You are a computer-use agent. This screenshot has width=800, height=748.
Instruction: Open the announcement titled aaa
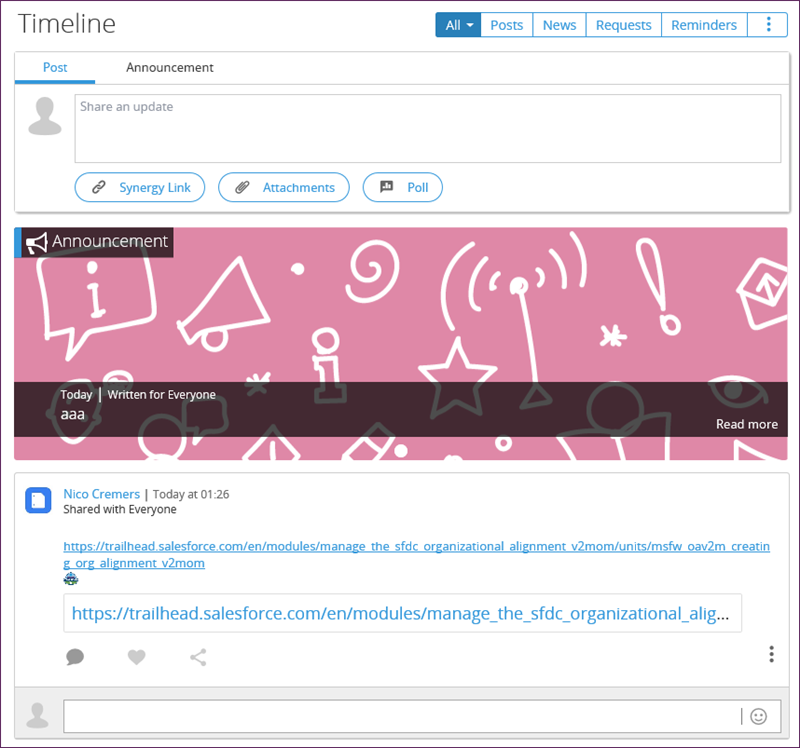(x=72, y=414)
